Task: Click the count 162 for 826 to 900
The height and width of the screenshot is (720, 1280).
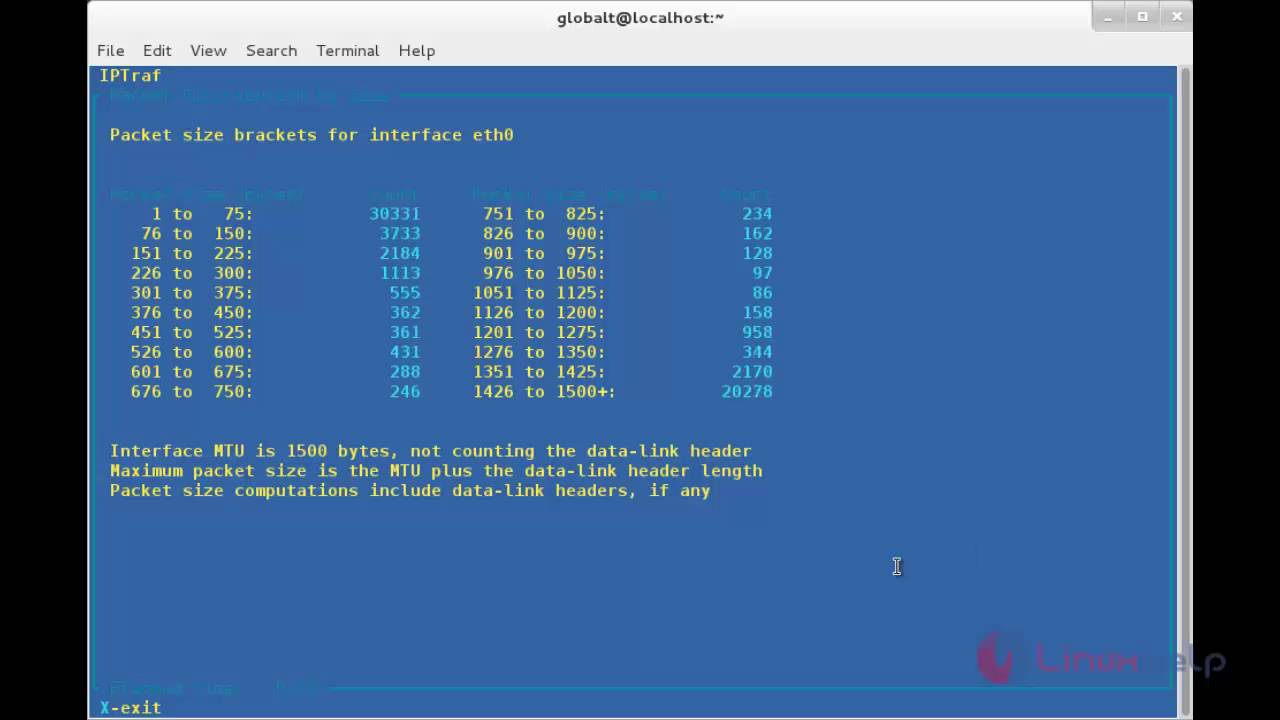Action: tap(757, 233)
